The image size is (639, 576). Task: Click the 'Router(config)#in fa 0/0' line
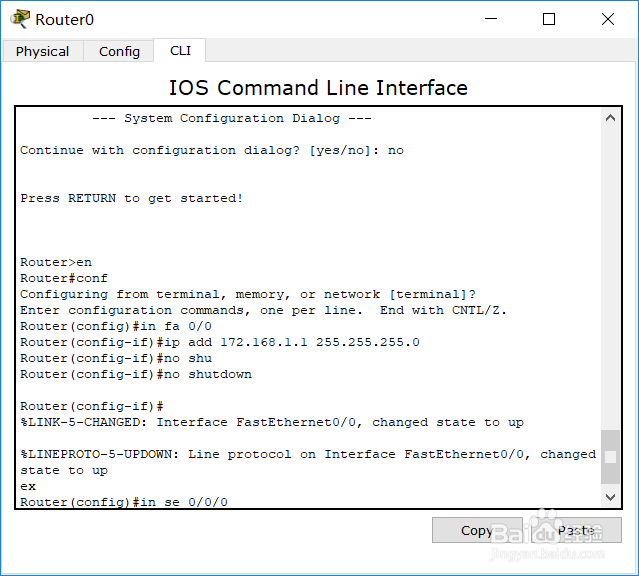coord(116,327)
